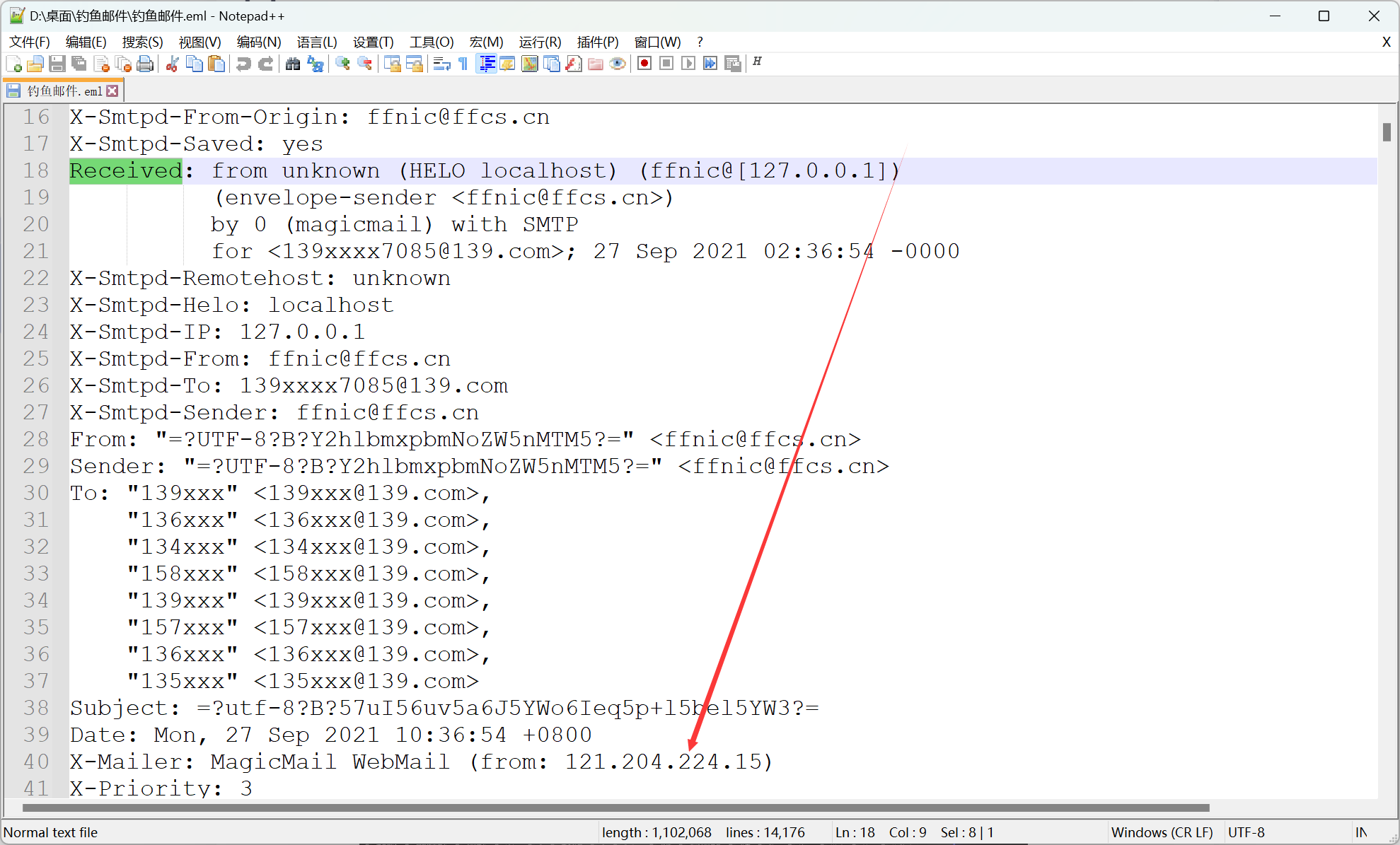Click the Play recorded macro icon

point(688,64)
